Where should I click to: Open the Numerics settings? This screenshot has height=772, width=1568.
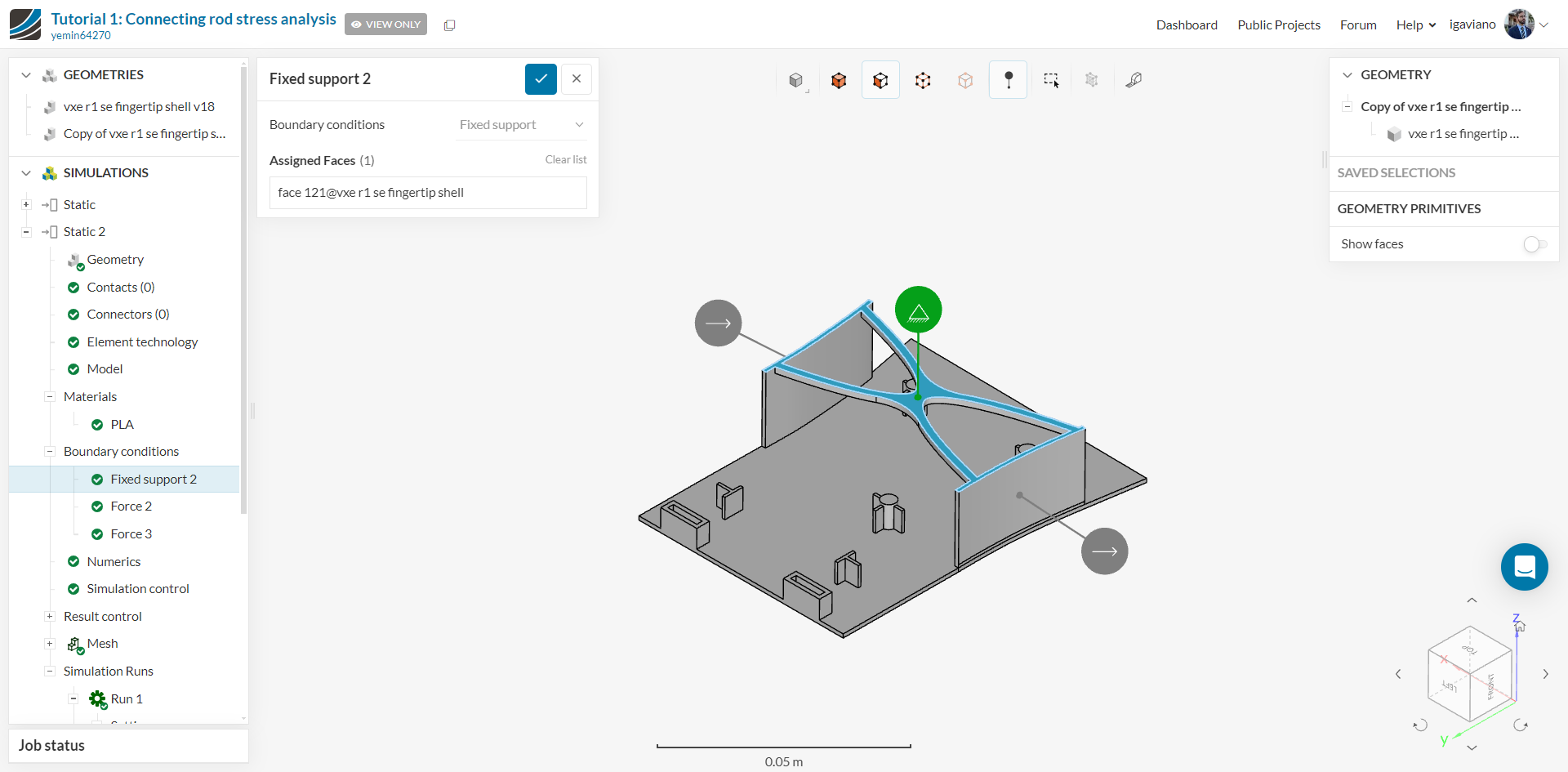tap(114, 562)
